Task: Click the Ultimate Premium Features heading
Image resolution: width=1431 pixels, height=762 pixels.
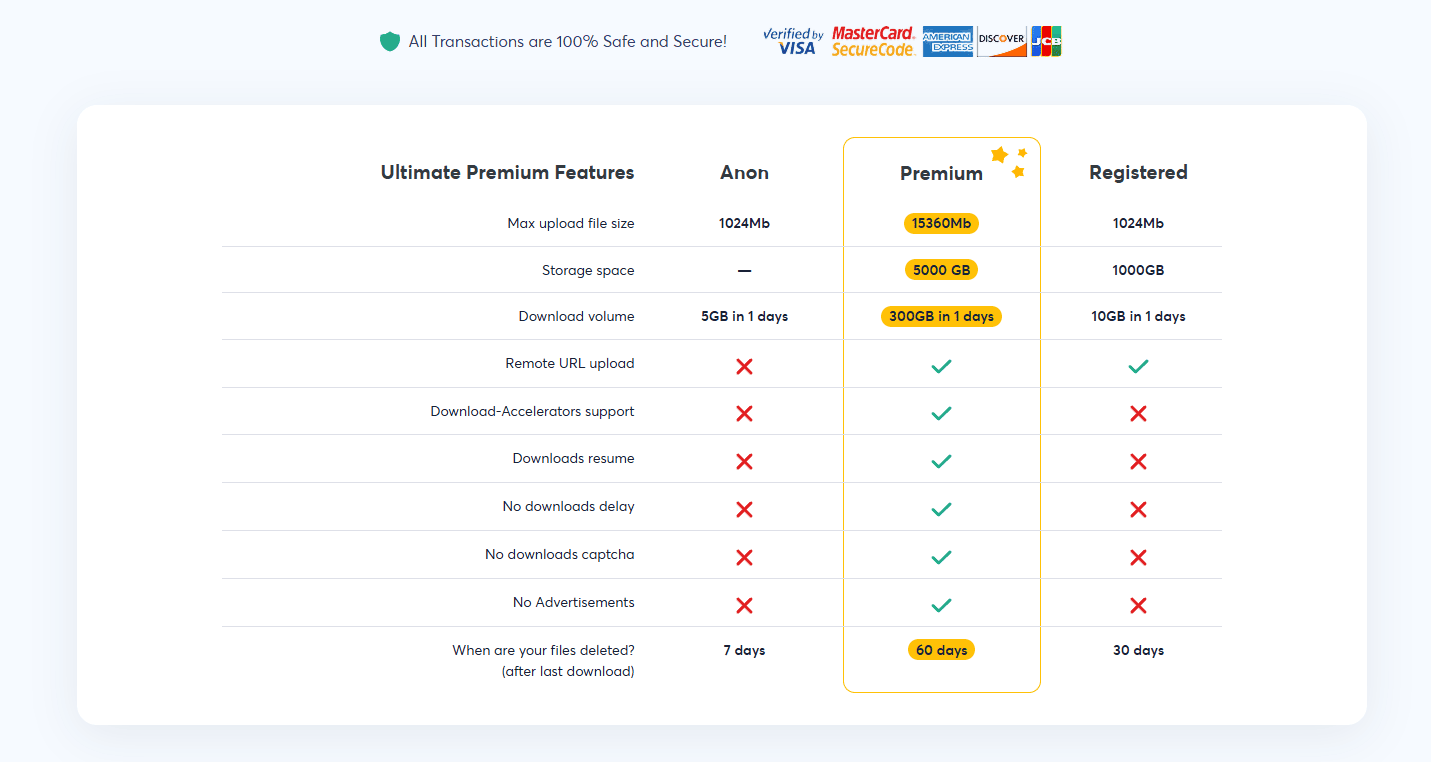Action: click(x=507, y=173)
